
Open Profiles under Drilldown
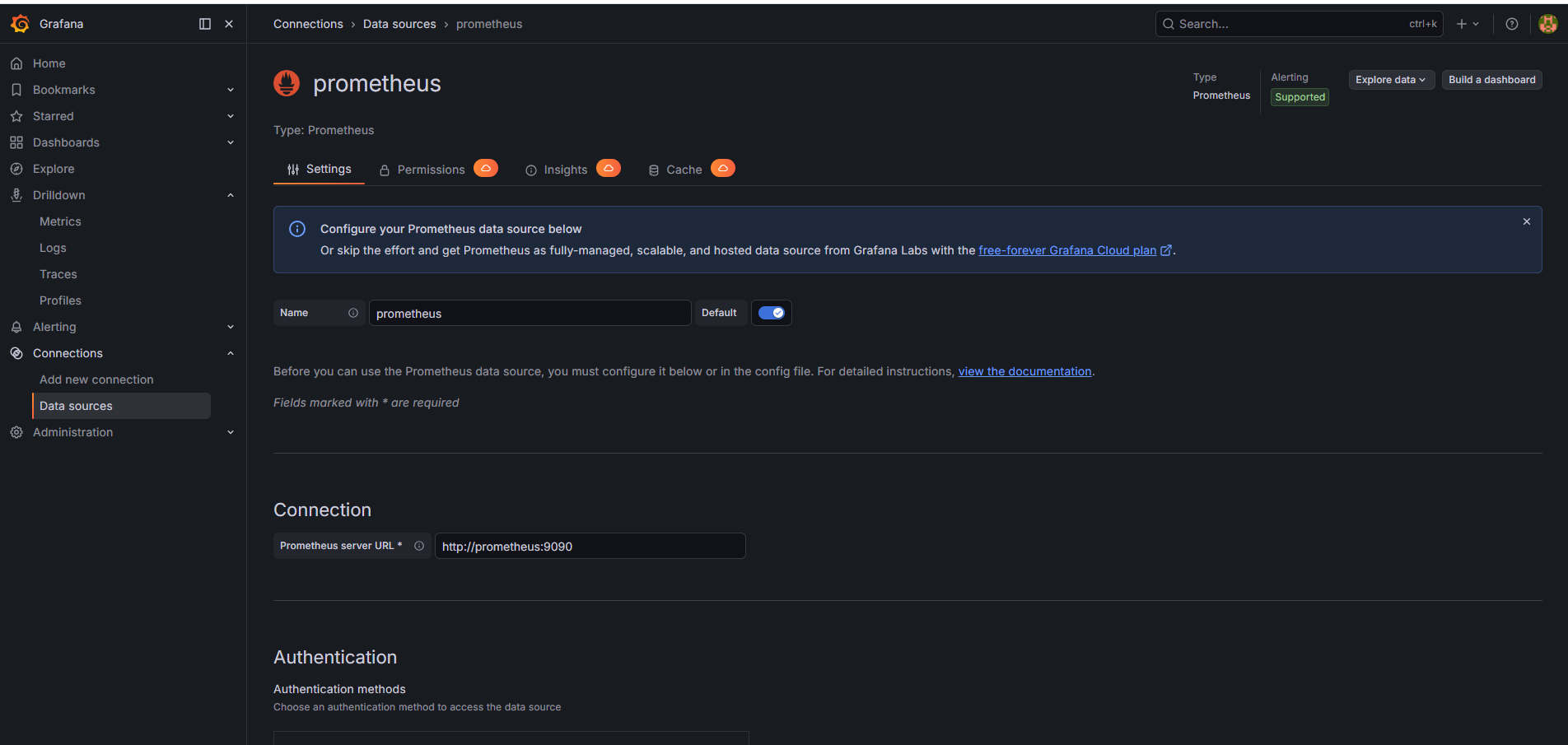60,300
